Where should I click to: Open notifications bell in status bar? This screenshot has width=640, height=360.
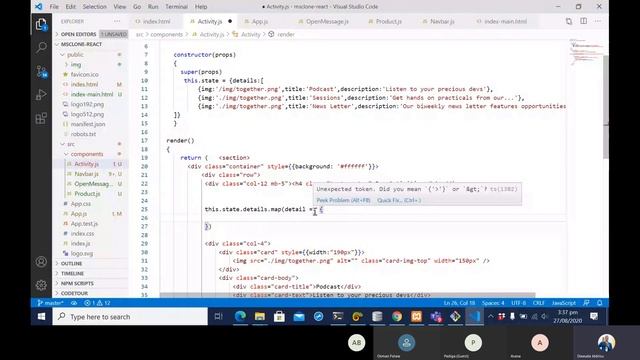coord(600,303)
